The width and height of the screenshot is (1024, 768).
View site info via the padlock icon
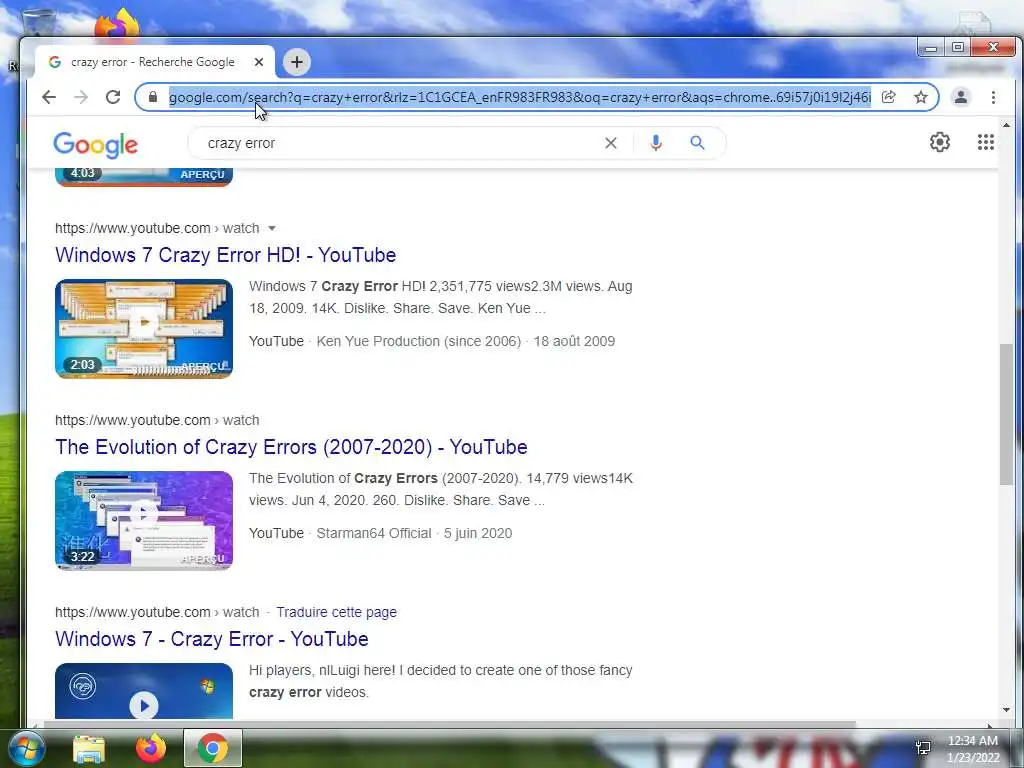[153, 97]
